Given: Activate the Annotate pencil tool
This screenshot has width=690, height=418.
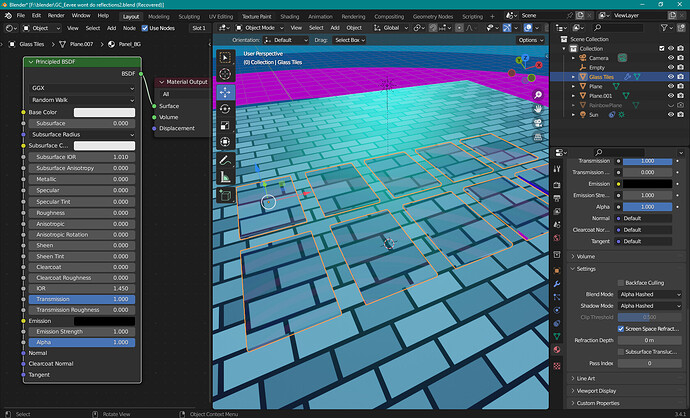Looking at the screenshot, I should (x=225, y=161).
